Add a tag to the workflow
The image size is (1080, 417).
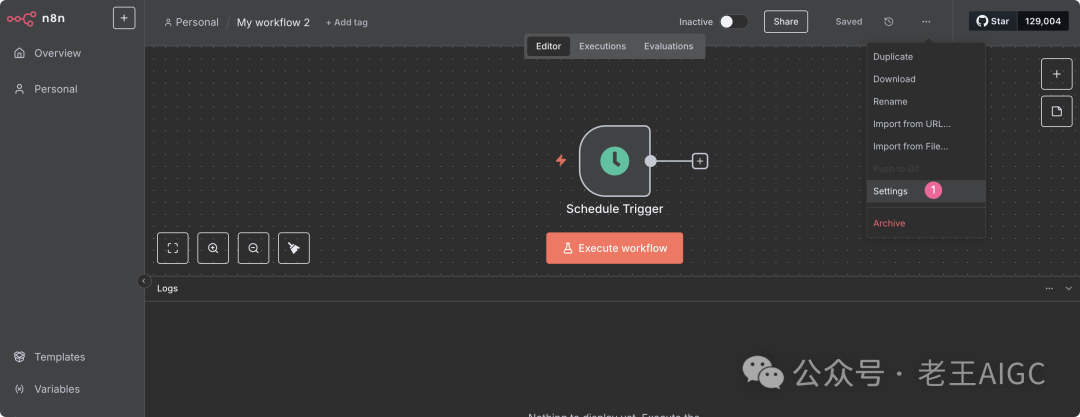coord(346,22)
